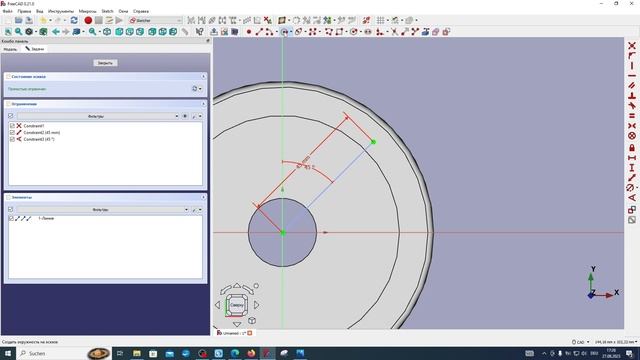640x360 pixels.
Task: Select the Create line tool
Action: click(259, 31)
